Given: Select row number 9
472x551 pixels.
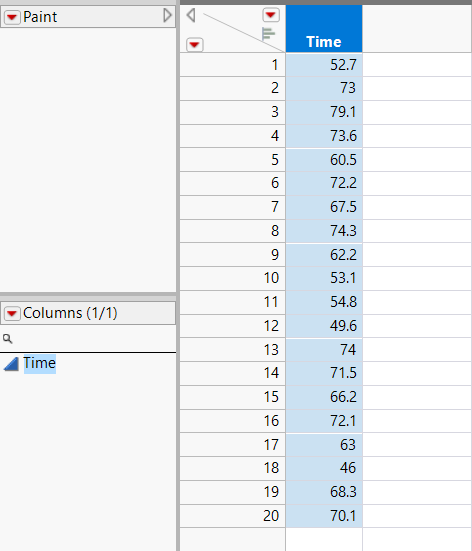Looking at the screenshot, I should (x=232, y=255).
